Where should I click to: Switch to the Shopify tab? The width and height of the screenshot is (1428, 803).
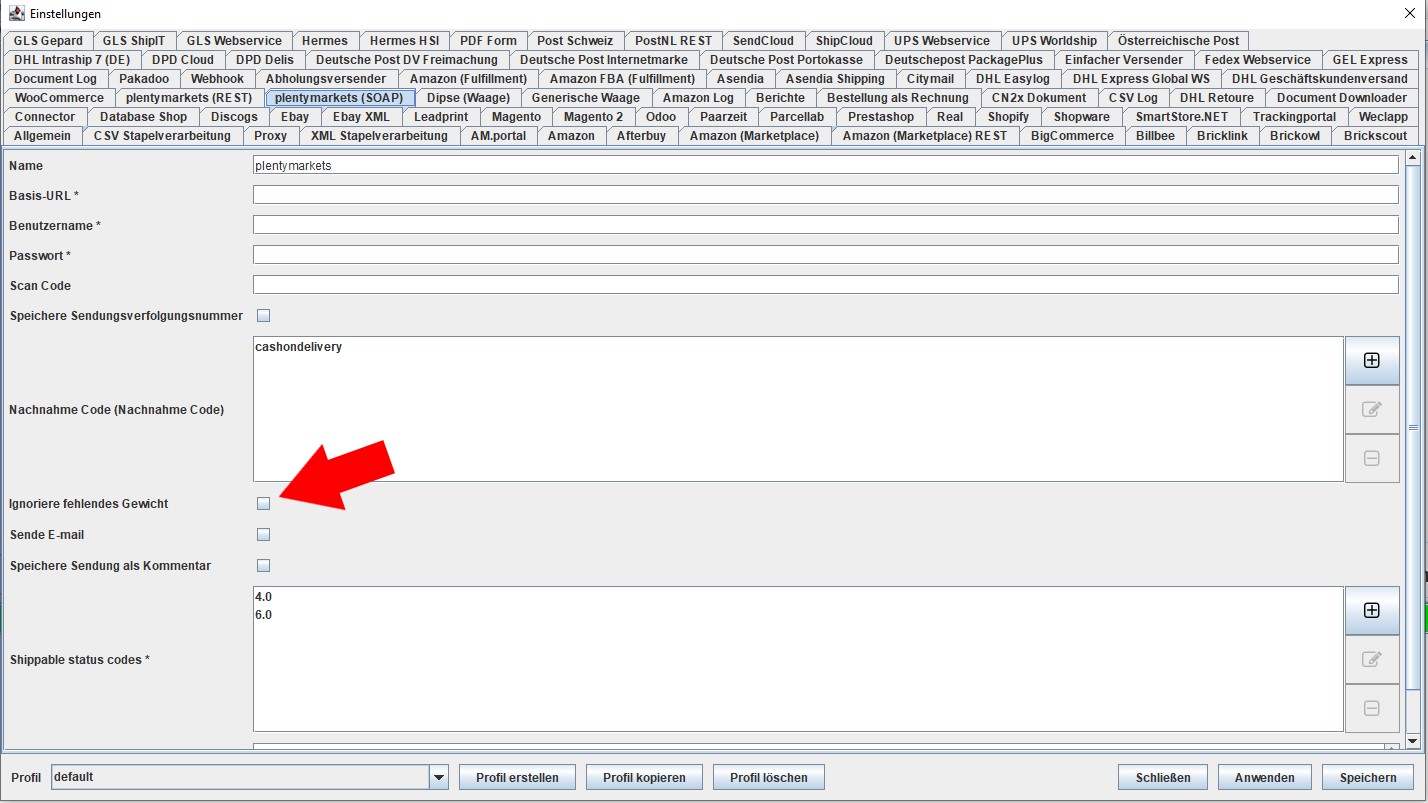1008,117
